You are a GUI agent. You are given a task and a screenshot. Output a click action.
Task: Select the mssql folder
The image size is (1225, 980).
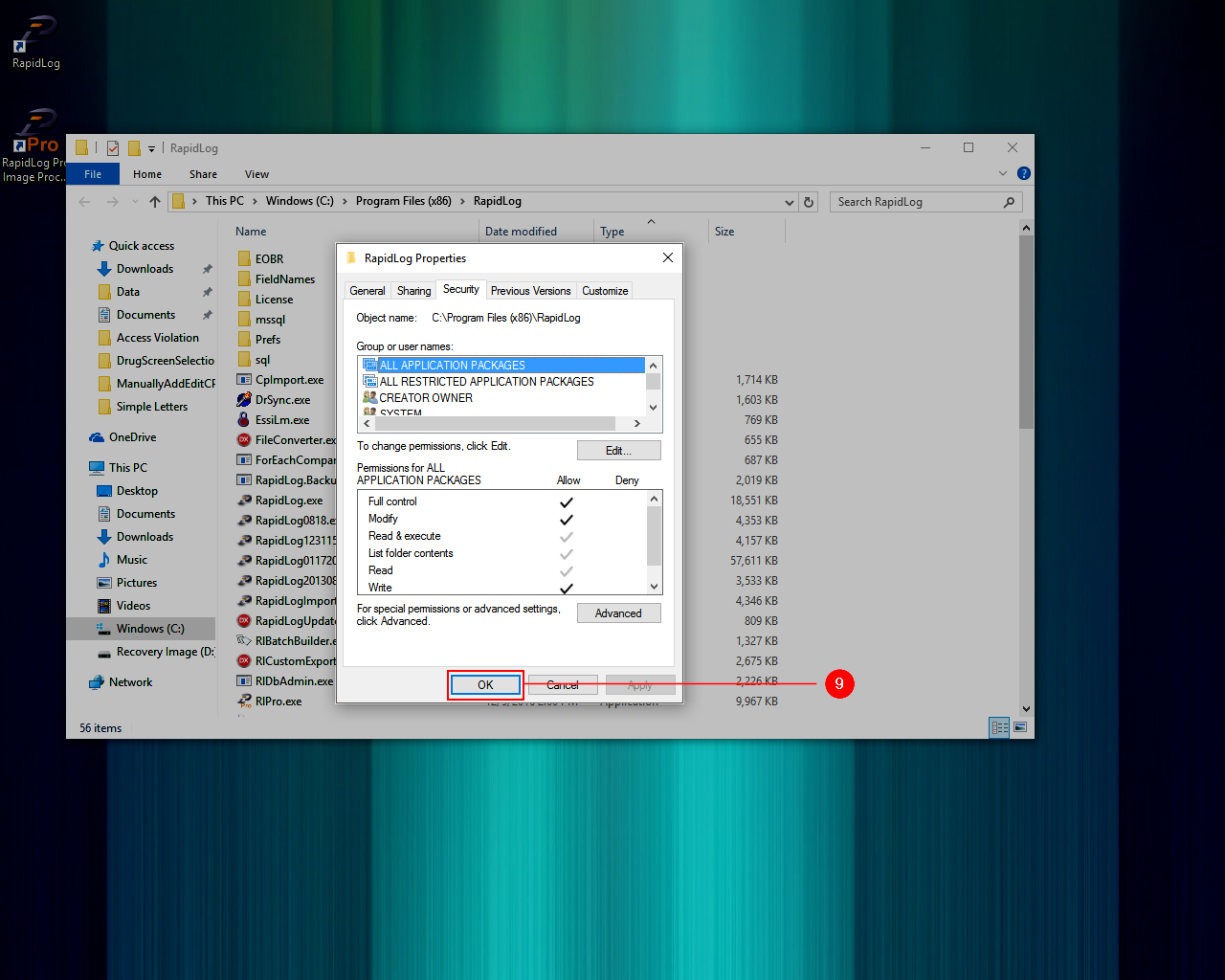coord(260,320)
